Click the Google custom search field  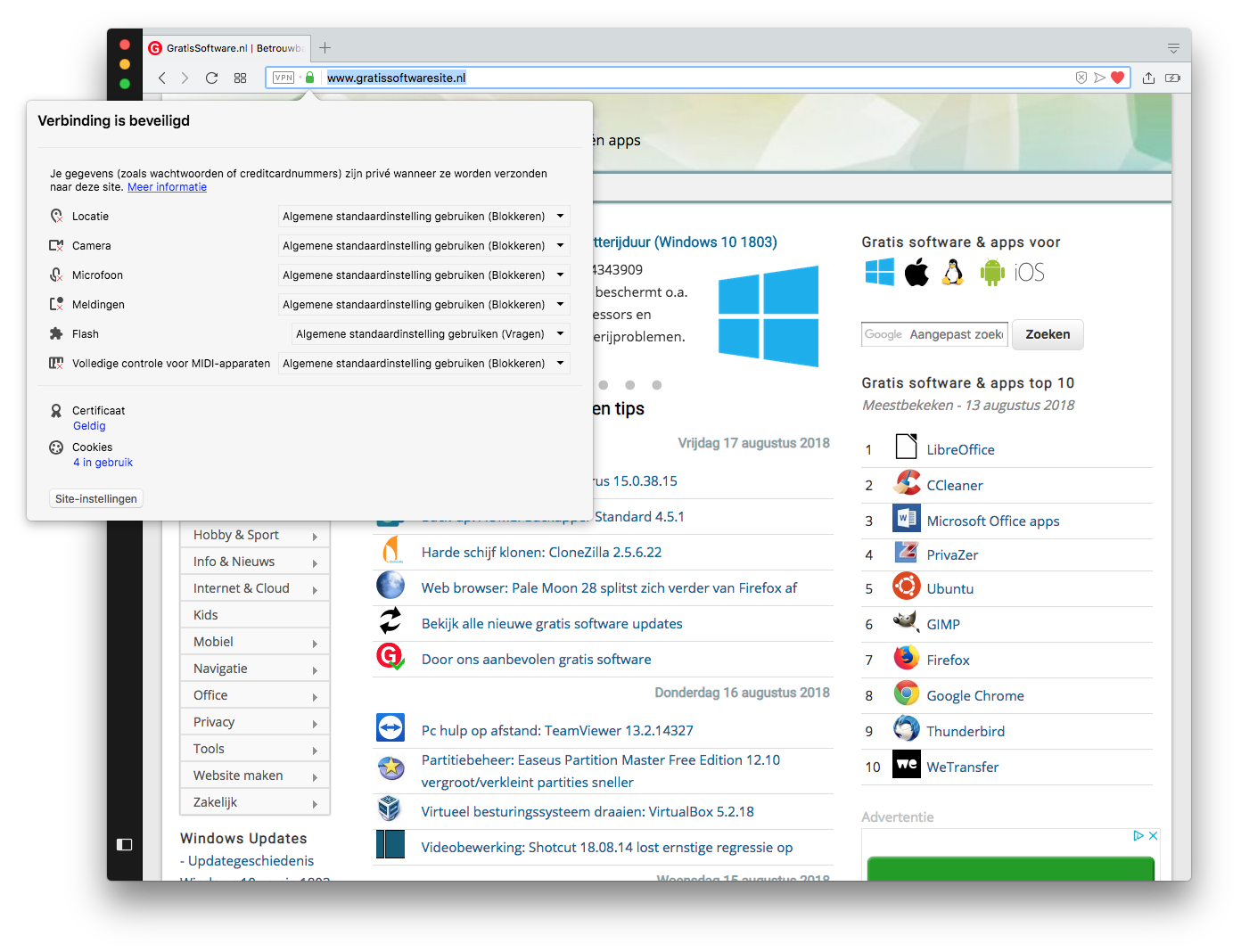click(x=934, y=334)
